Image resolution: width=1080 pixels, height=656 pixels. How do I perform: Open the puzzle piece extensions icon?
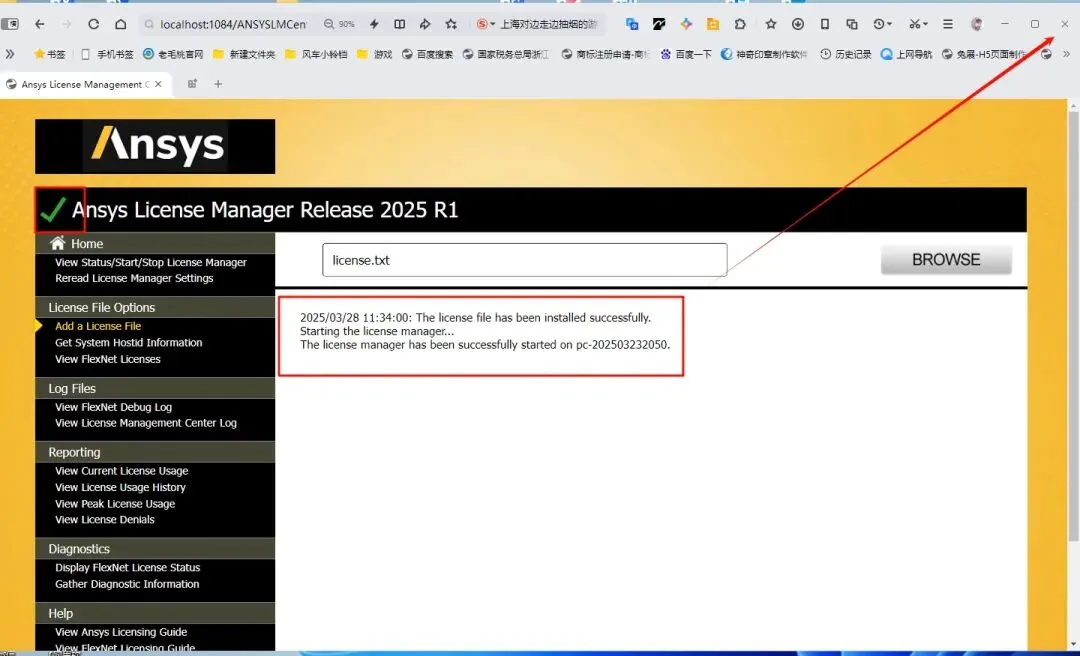tap(740, 24)
